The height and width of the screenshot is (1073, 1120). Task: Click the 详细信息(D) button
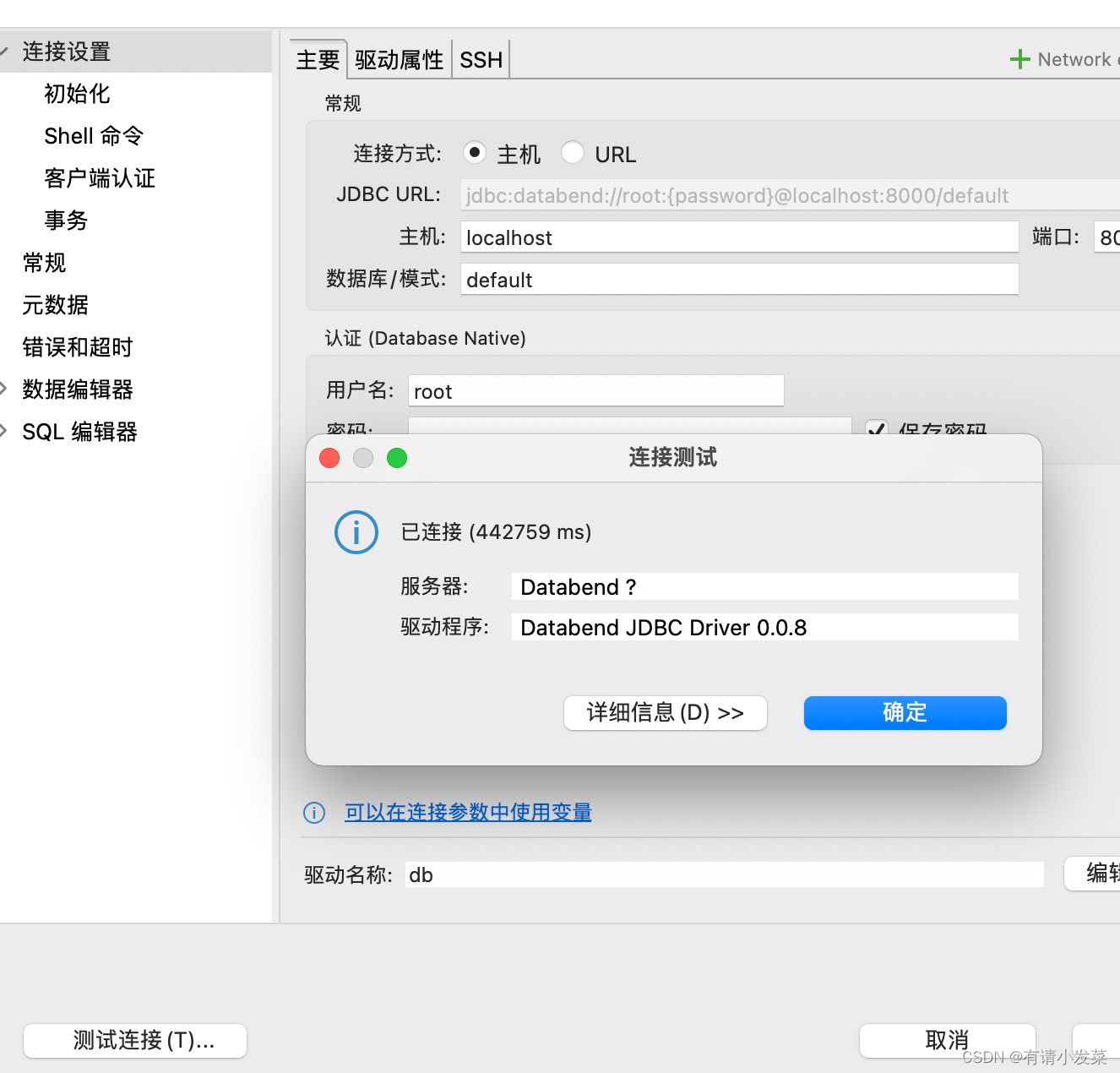(665, 712)
